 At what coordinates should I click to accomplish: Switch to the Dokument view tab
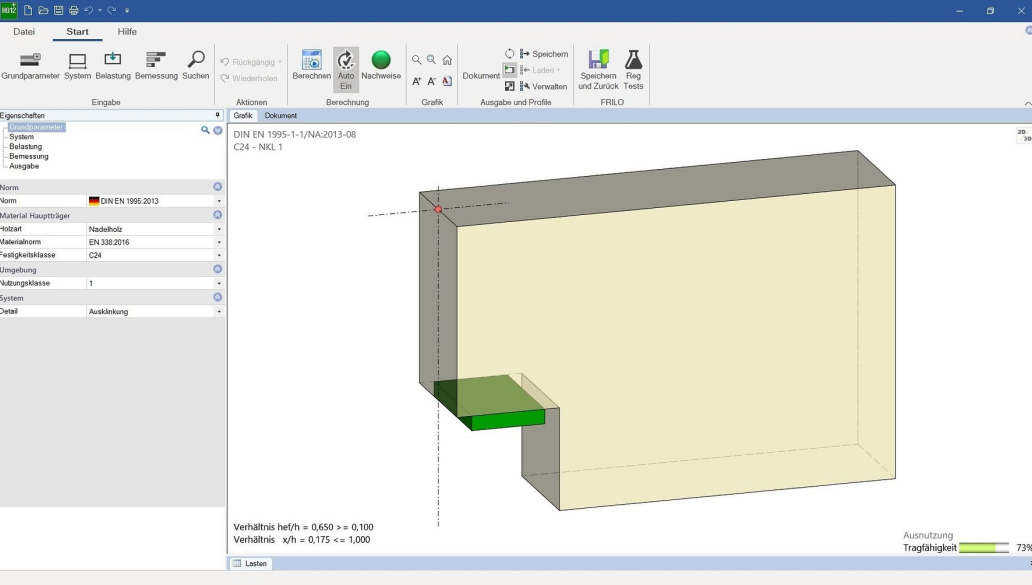[280, 116]
